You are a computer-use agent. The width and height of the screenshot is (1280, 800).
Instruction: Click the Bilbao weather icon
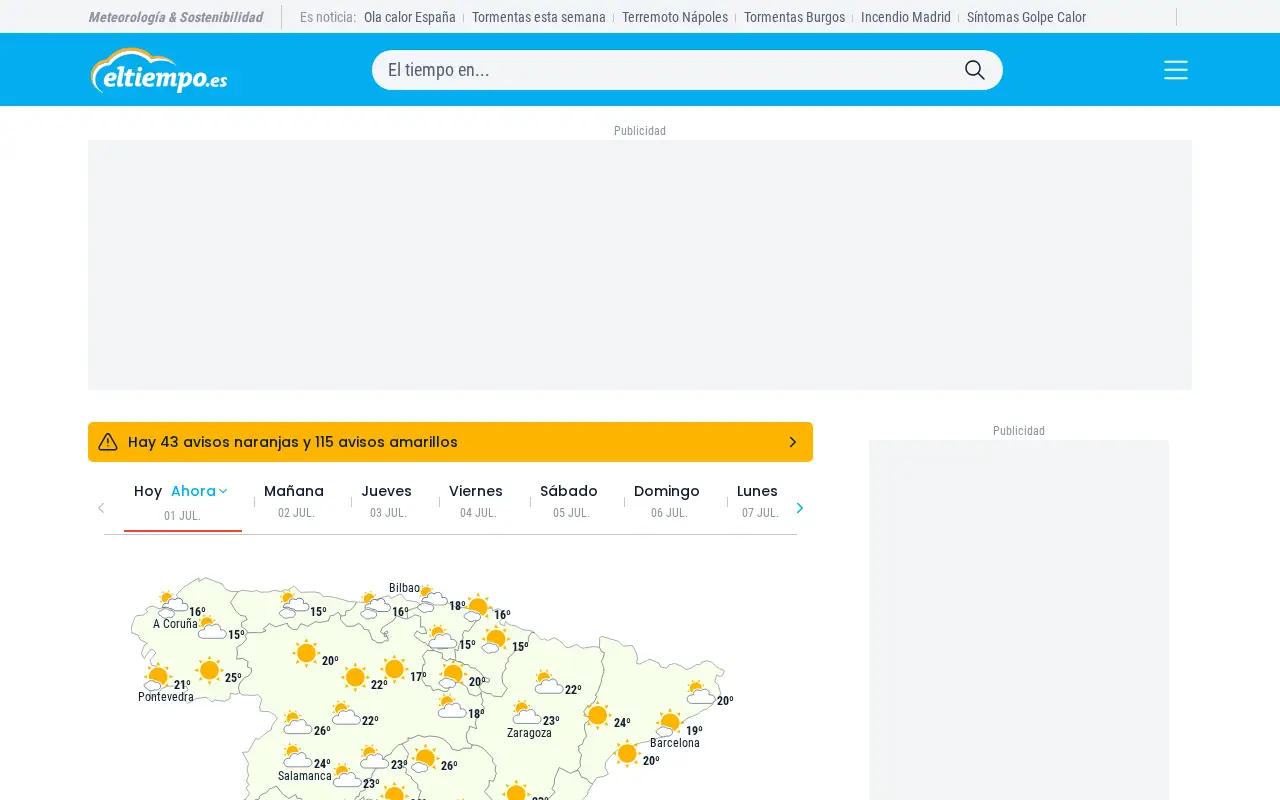point(431,598)
